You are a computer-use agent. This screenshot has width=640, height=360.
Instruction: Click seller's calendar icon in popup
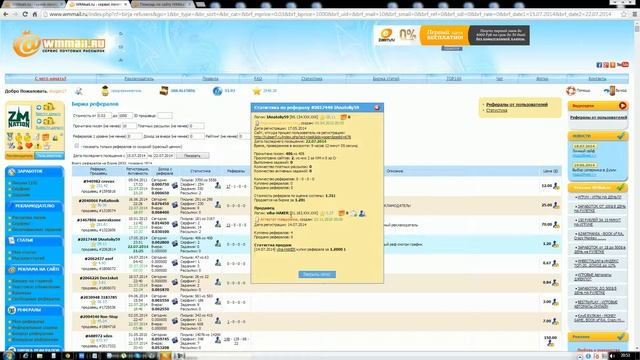coord(341,213)
